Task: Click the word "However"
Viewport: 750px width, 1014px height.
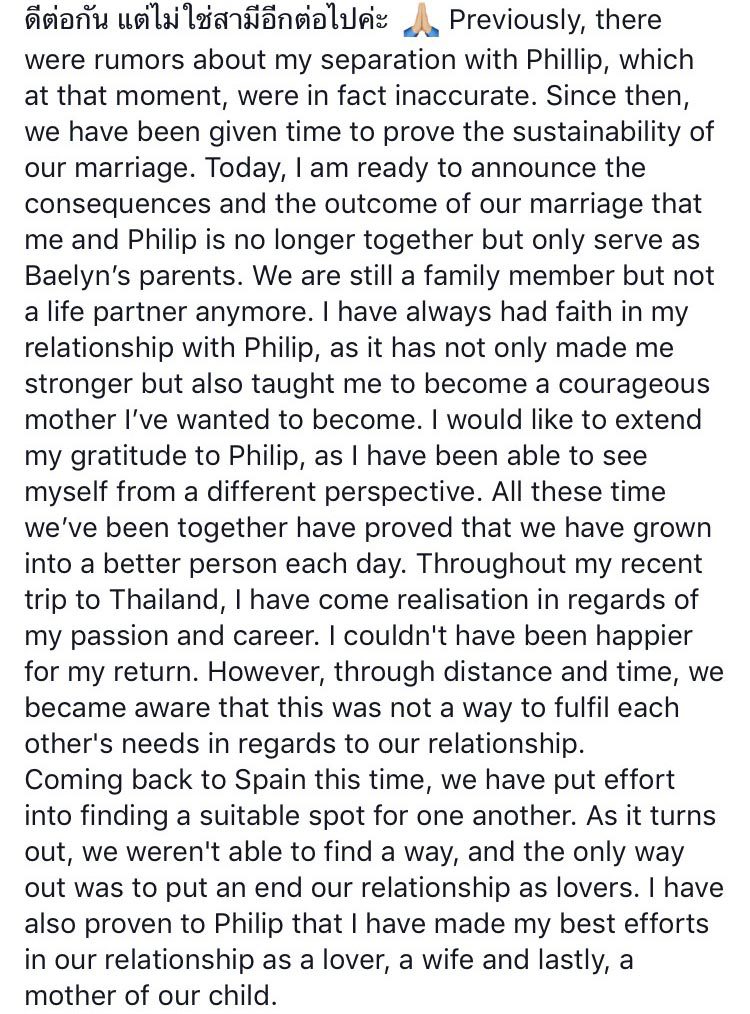Action: click(x=268, y=672)
